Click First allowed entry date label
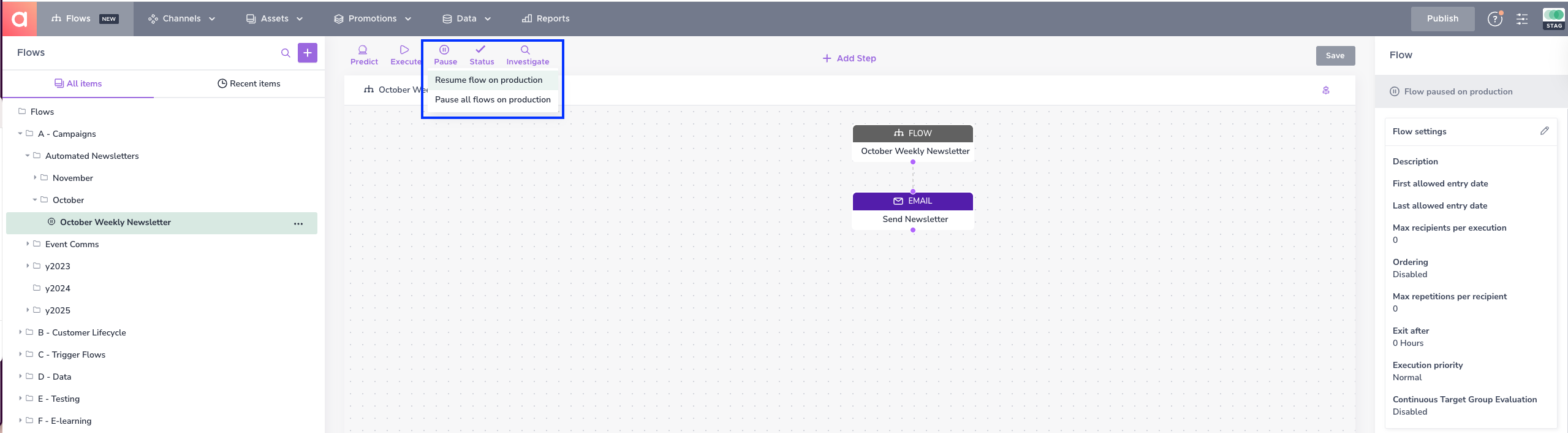Screen dimensions: 1568x433 tap(1440, 184)
